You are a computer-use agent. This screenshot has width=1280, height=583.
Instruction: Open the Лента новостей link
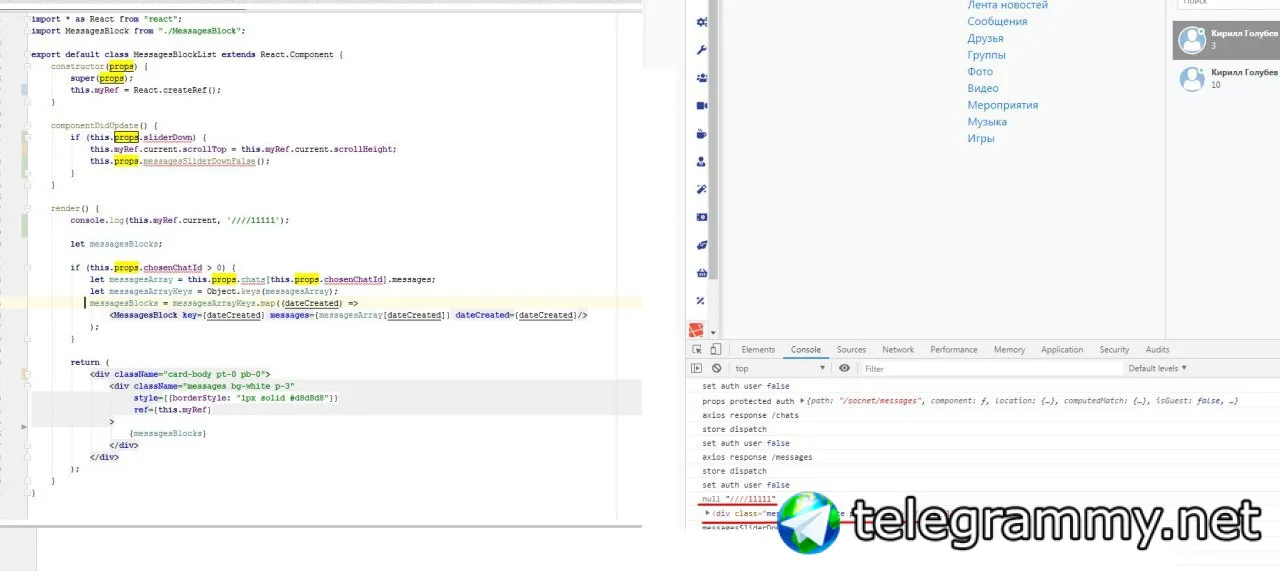pos(1008,5)
